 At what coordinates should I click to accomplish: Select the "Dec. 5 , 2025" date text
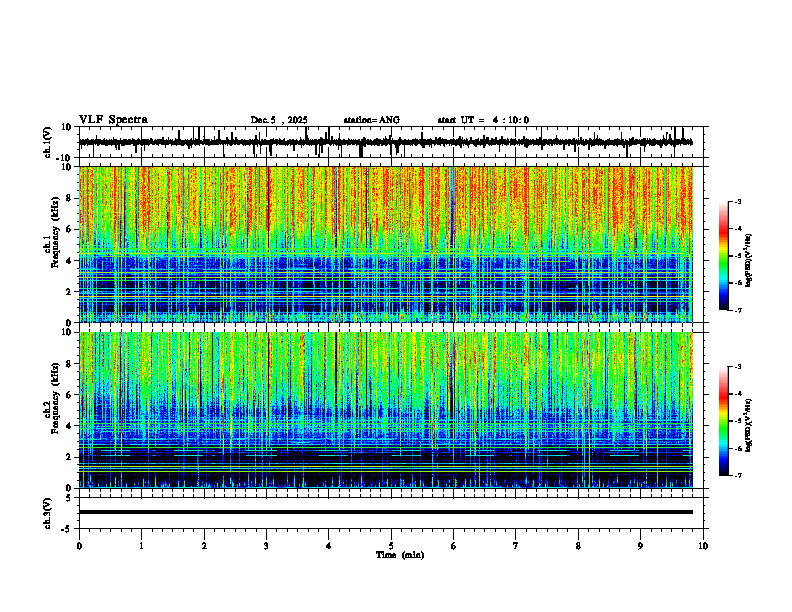pyautogui.click(x=279, y=120)
